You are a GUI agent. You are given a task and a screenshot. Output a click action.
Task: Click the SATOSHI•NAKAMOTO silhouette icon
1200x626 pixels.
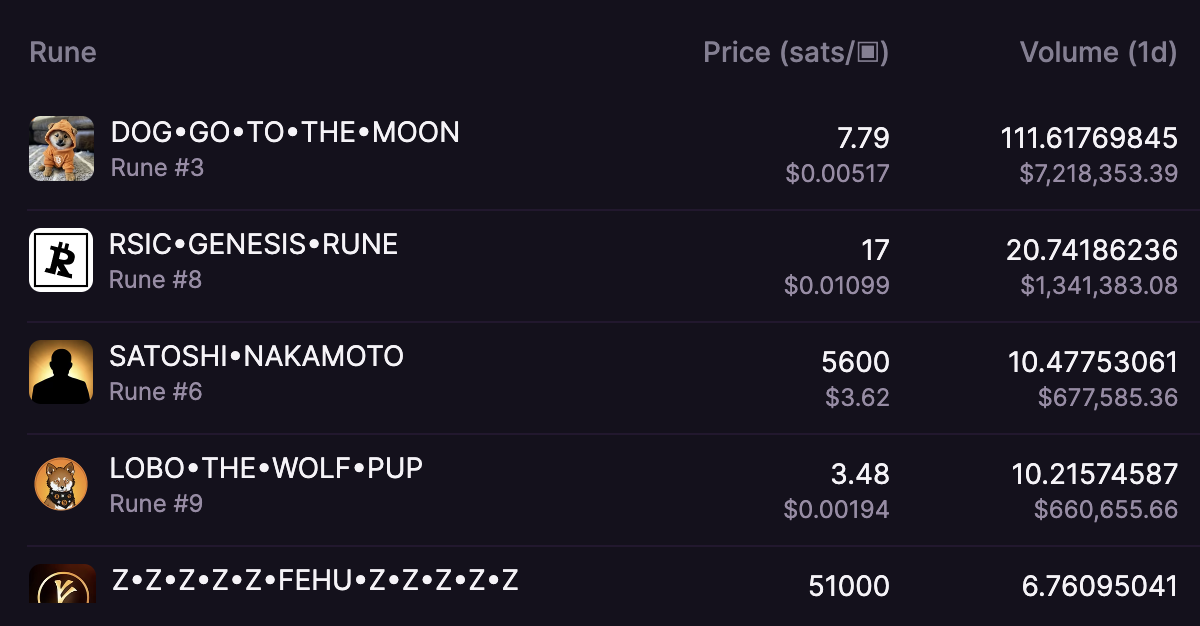(x=61, y=372)
